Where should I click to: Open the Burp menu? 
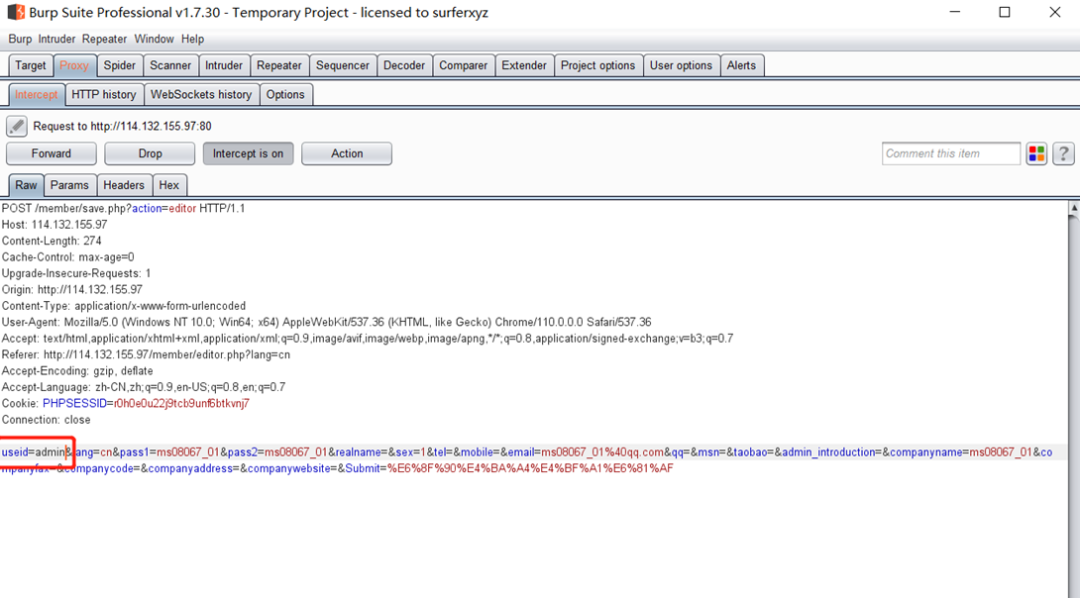pos(20,39)
